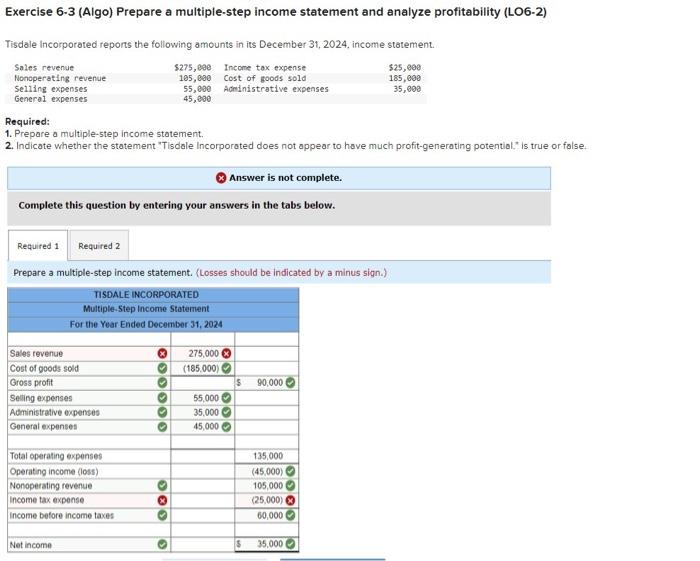Select the Sales revenue label cell

pyautogui.click(x=89, y=353)
